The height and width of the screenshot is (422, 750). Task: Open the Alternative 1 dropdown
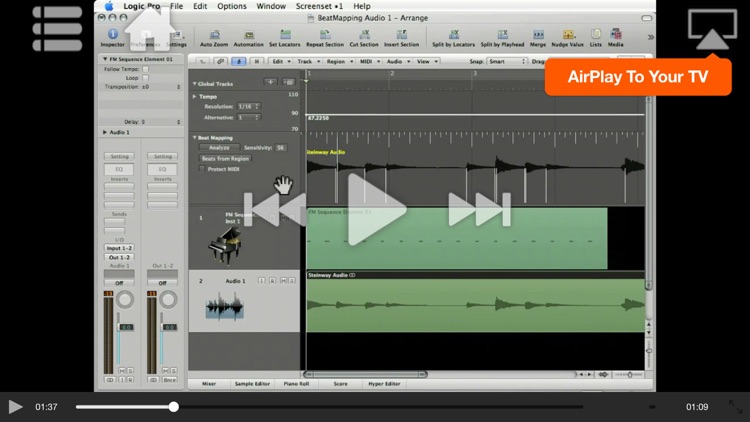pyautogui.click(x=248, y=117)
